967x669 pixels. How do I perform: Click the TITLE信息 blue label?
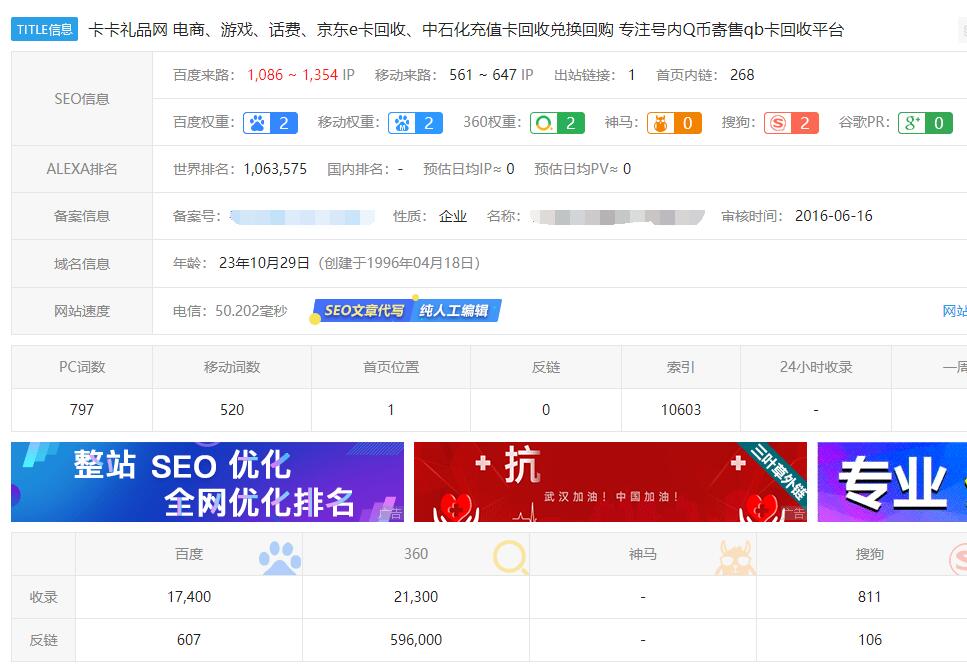[x=44, y=29]
